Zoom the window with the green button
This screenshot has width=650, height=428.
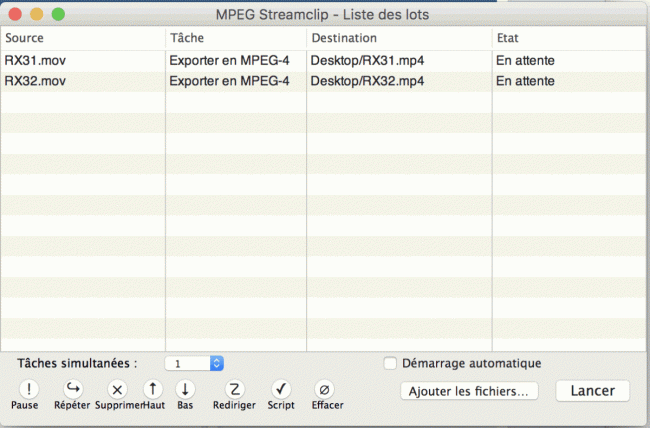(58, 14)
